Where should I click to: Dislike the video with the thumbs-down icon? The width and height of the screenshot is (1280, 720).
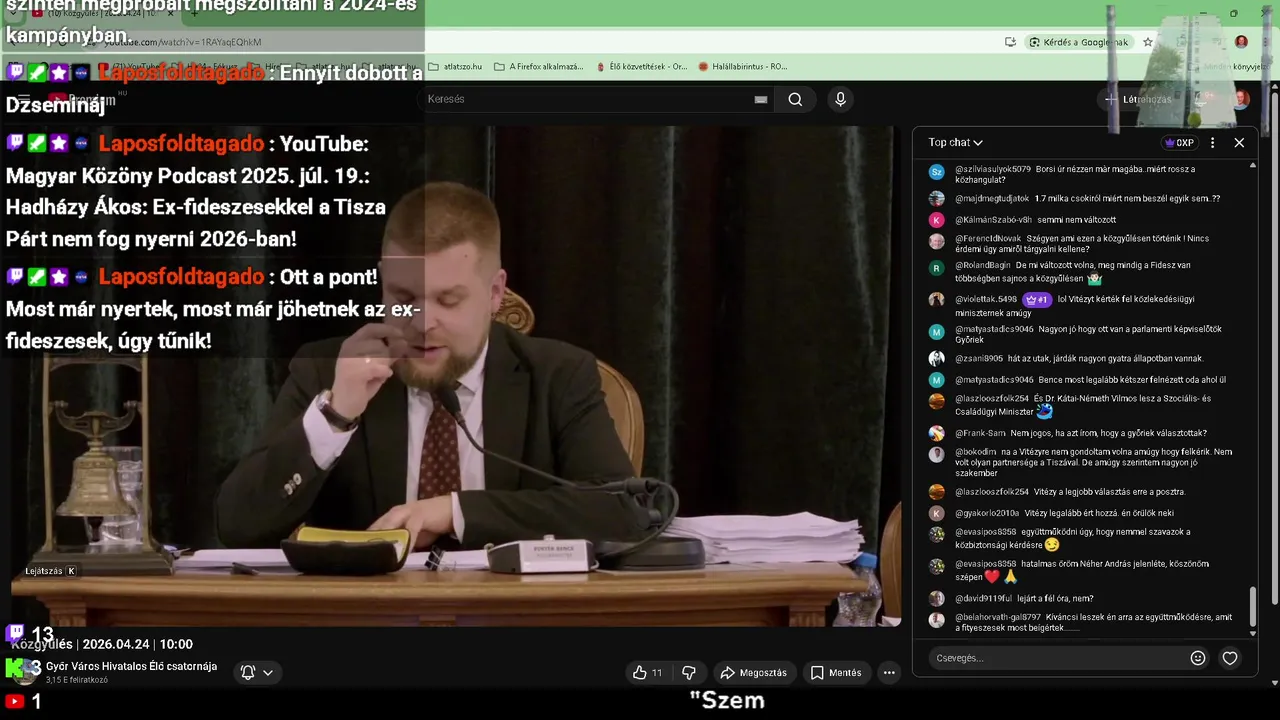[689, 673]
